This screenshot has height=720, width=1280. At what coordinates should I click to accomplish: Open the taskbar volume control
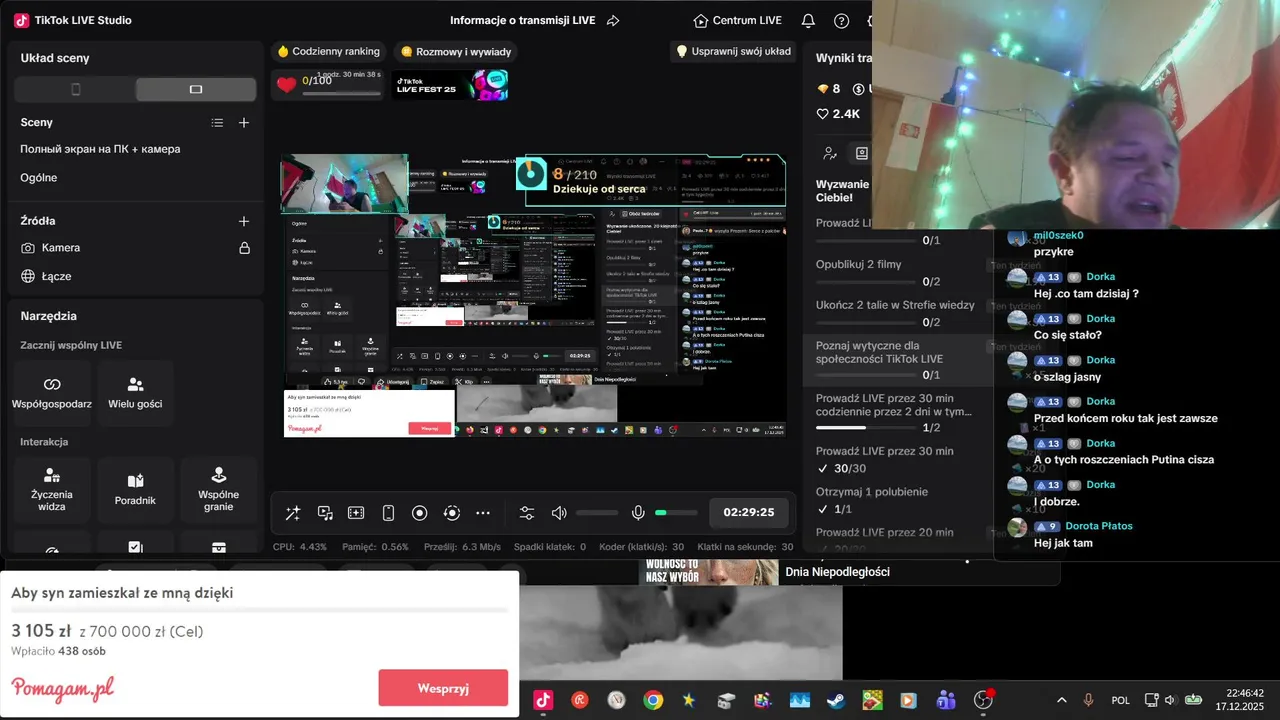click(1170, 700)
